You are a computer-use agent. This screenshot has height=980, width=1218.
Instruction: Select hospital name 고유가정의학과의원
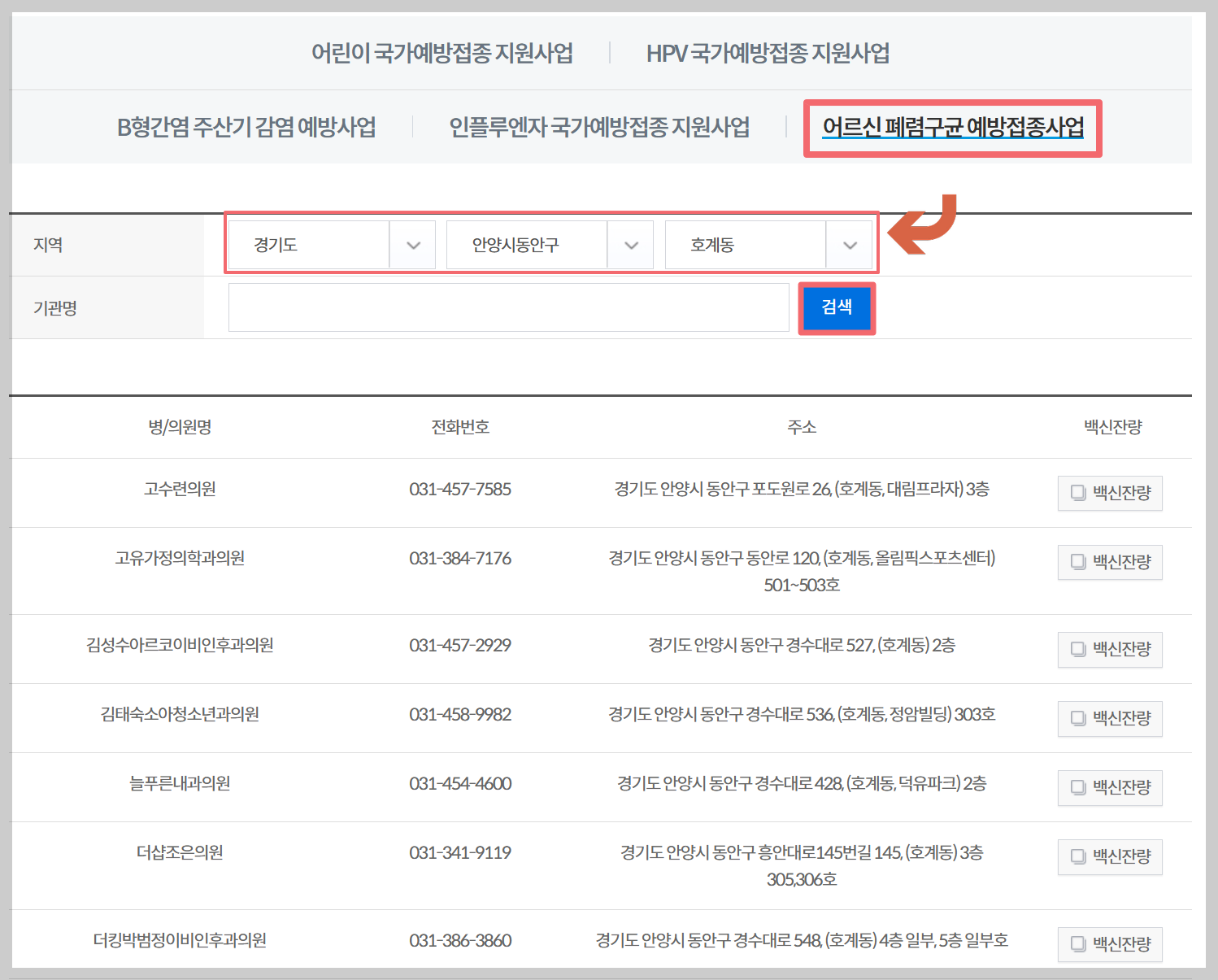(x=180, y=558)
